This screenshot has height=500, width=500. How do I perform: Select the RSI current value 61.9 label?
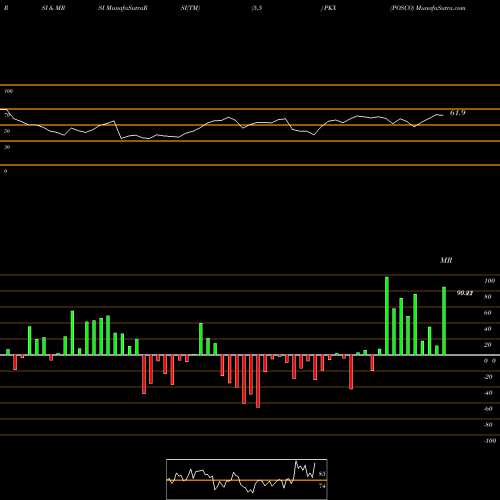pyautogui.click(x=458, y=113)
